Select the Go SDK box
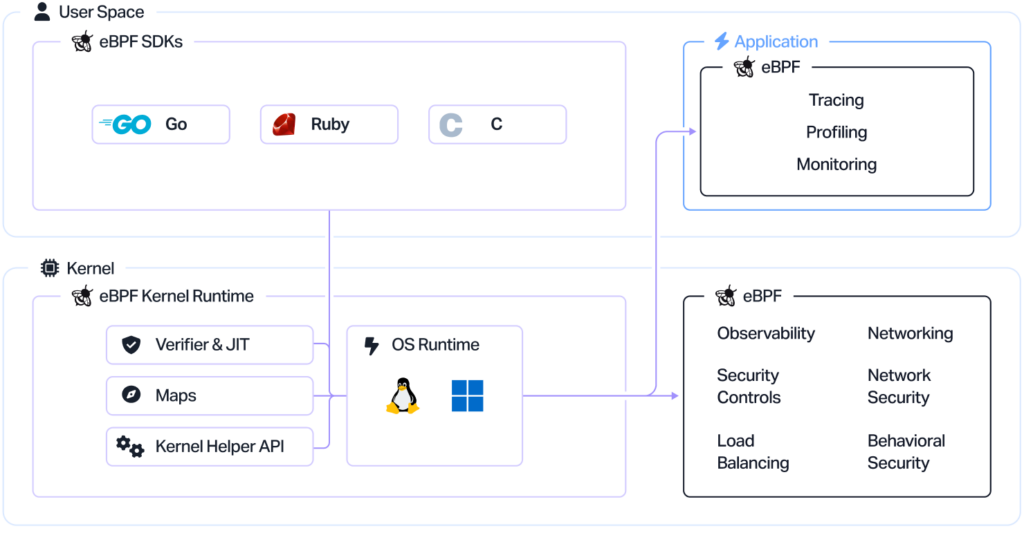This screenshot has width=1024, height=533. click(161, 124)
